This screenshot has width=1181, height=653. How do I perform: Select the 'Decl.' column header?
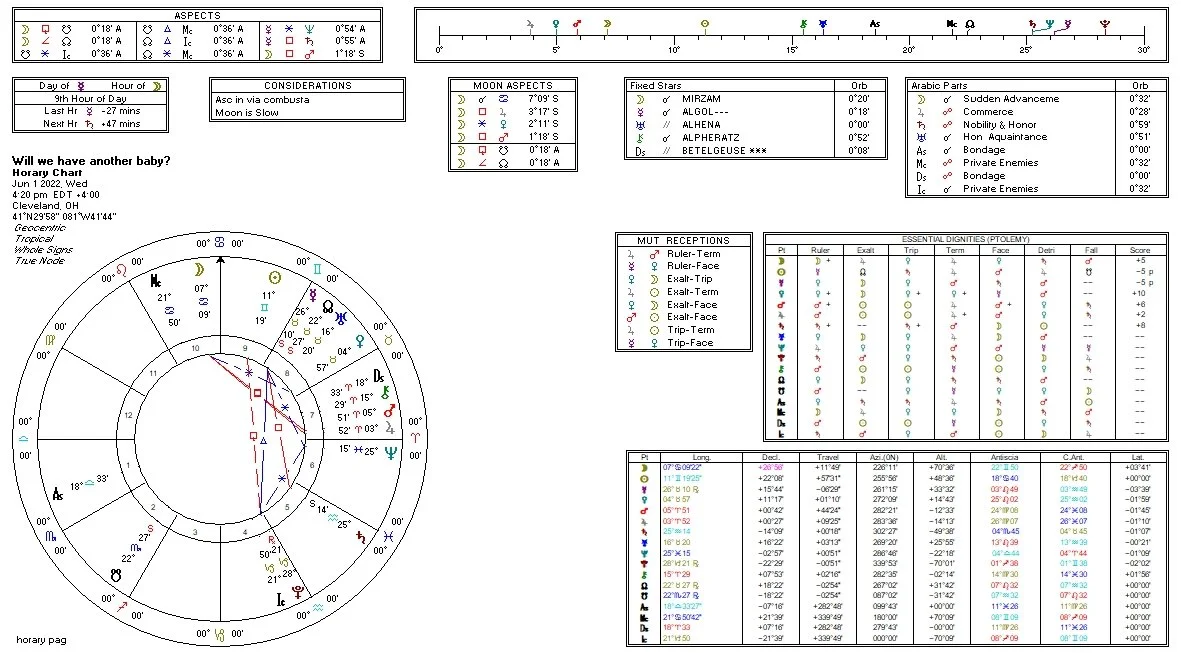pyautogui.click(x=771, y=457)
